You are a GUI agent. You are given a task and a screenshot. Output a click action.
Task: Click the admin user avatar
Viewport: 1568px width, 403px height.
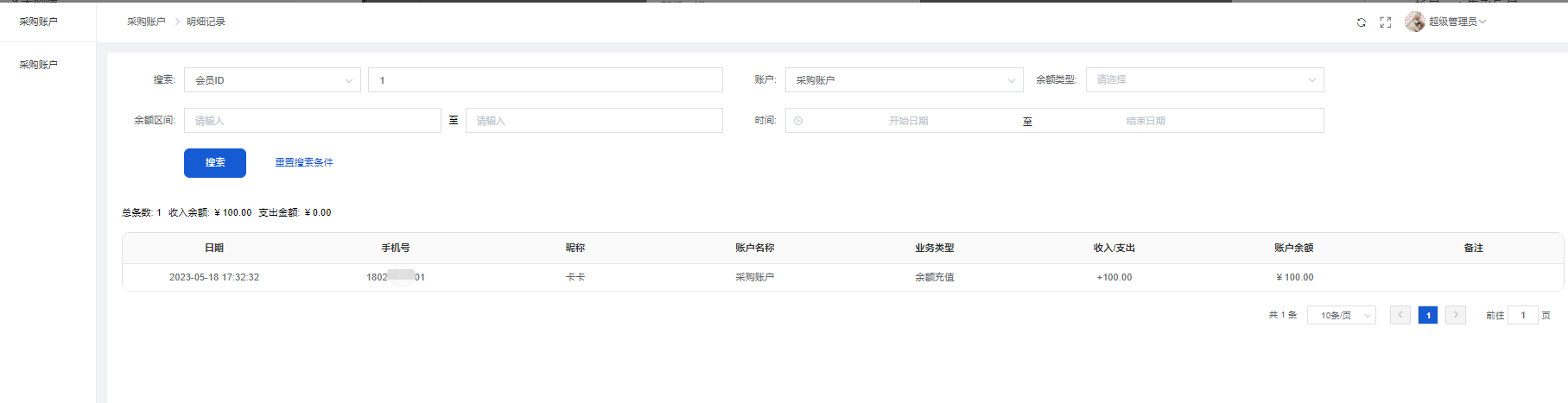point(1414,22)
